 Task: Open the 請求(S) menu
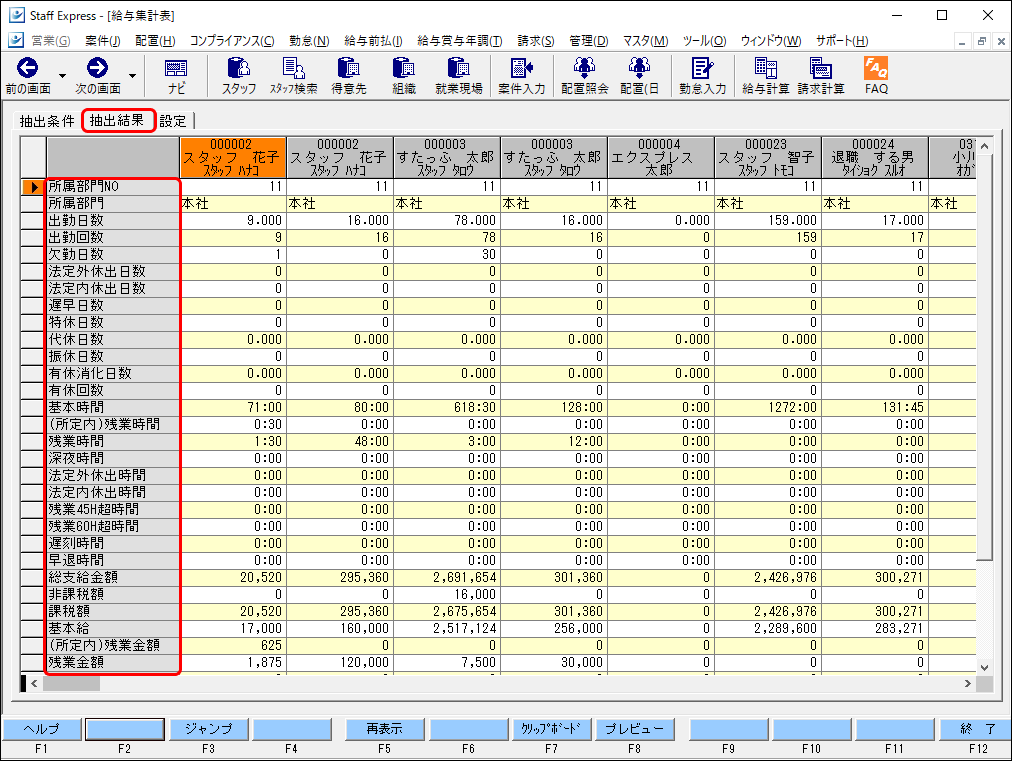coord(536,40)
